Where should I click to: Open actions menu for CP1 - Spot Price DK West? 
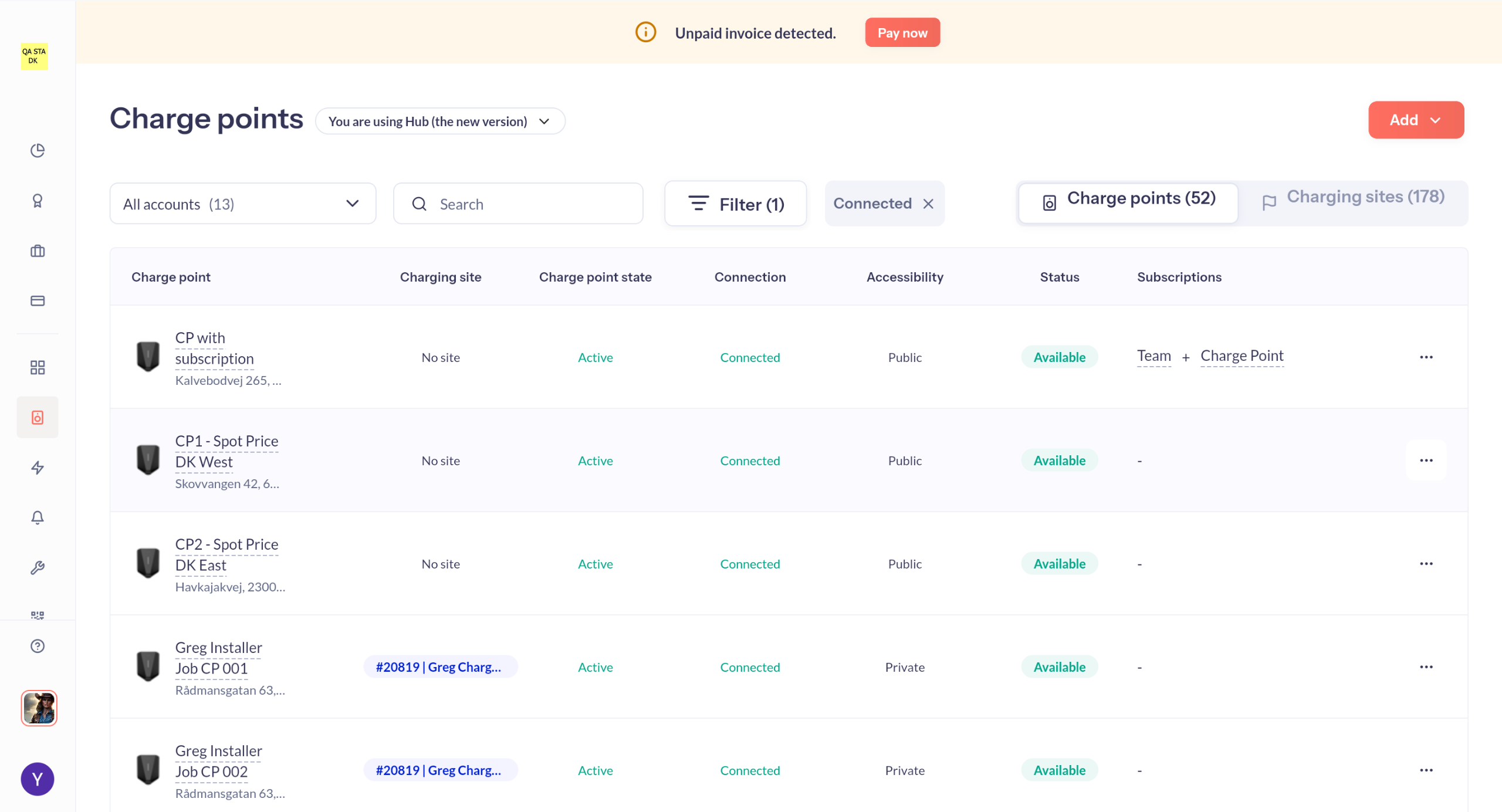[x=1426, y=461]
